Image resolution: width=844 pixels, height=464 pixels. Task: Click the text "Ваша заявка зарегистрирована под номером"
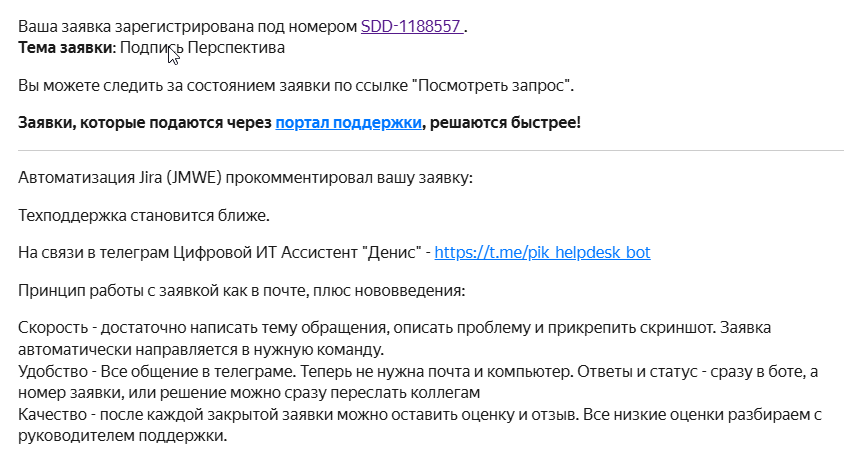tap(180, 27)
